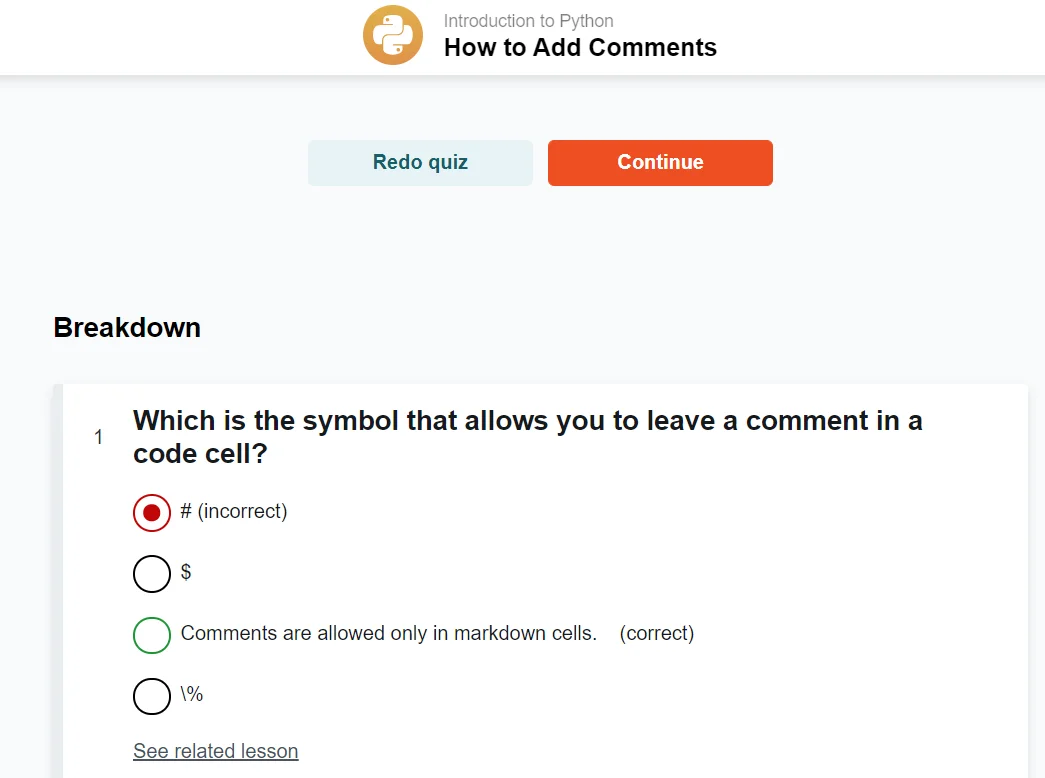Click the Breakdown section heading
Viewport: 1045px width, 778px height.
point(127,328)
